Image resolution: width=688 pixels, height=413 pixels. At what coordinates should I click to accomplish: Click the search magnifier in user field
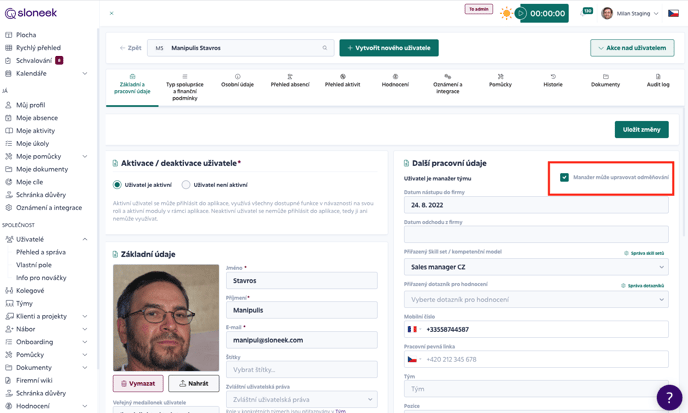(325, 48)
